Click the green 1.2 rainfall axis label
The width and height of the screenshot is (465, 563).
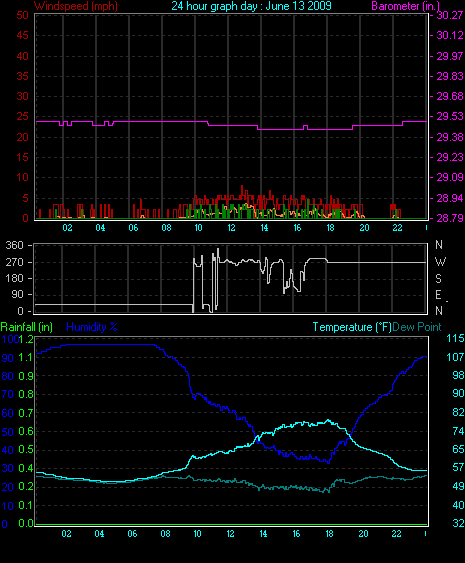coord(26,339)
